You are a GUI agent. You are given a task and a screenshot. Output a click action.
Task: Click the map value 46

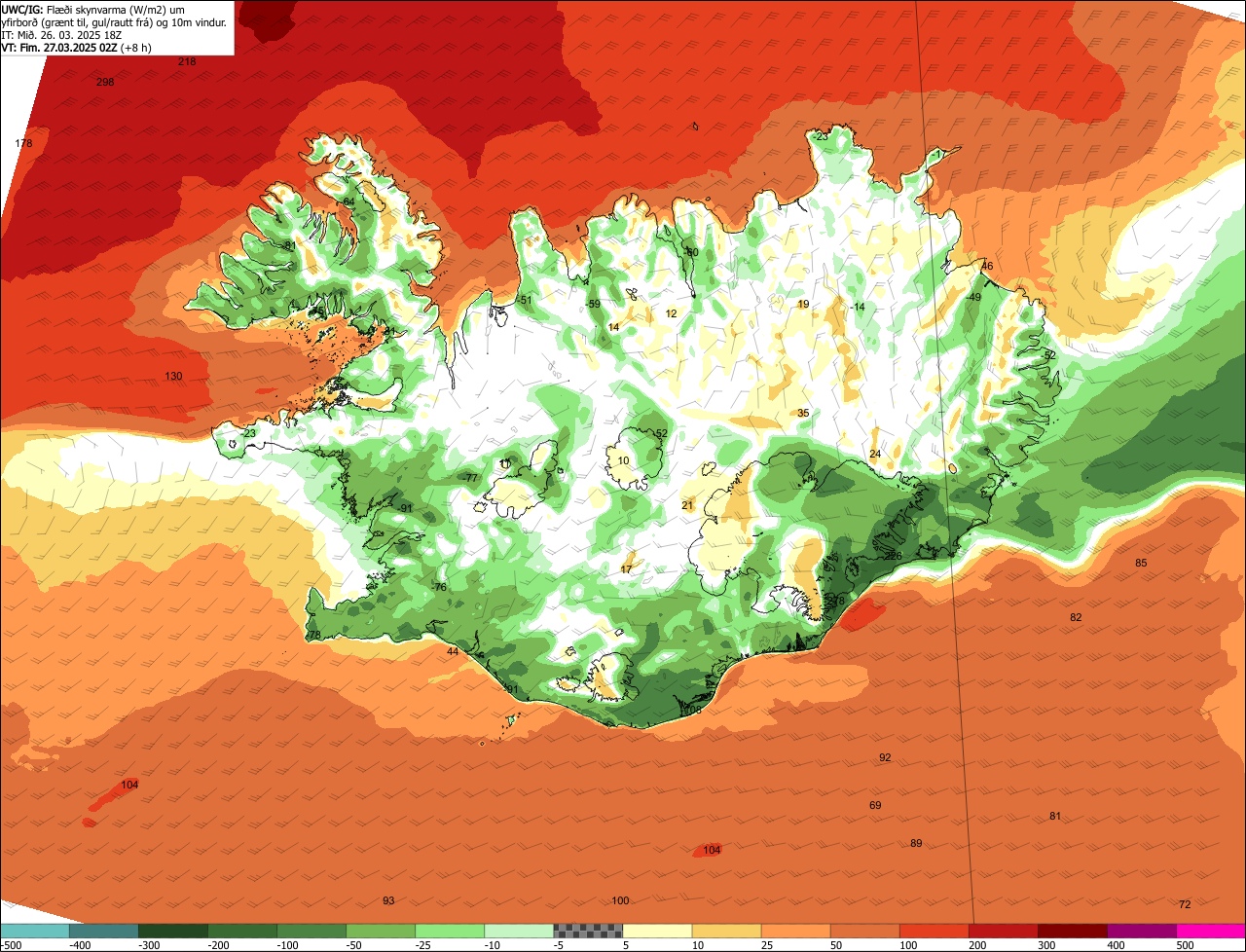987,266
